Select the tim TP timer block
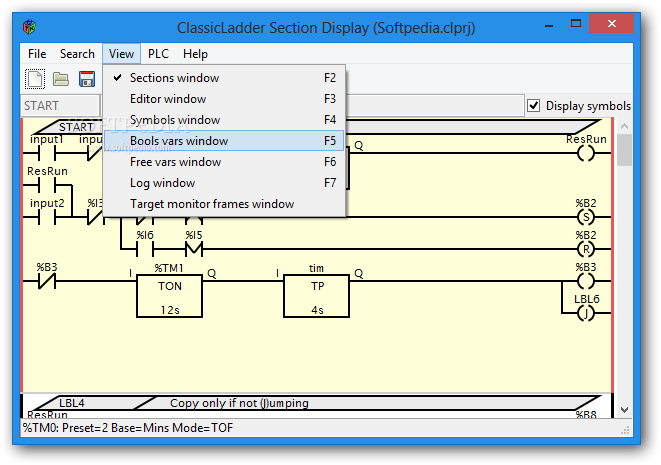Screen dimensions: 661x465 click(317, 296)
